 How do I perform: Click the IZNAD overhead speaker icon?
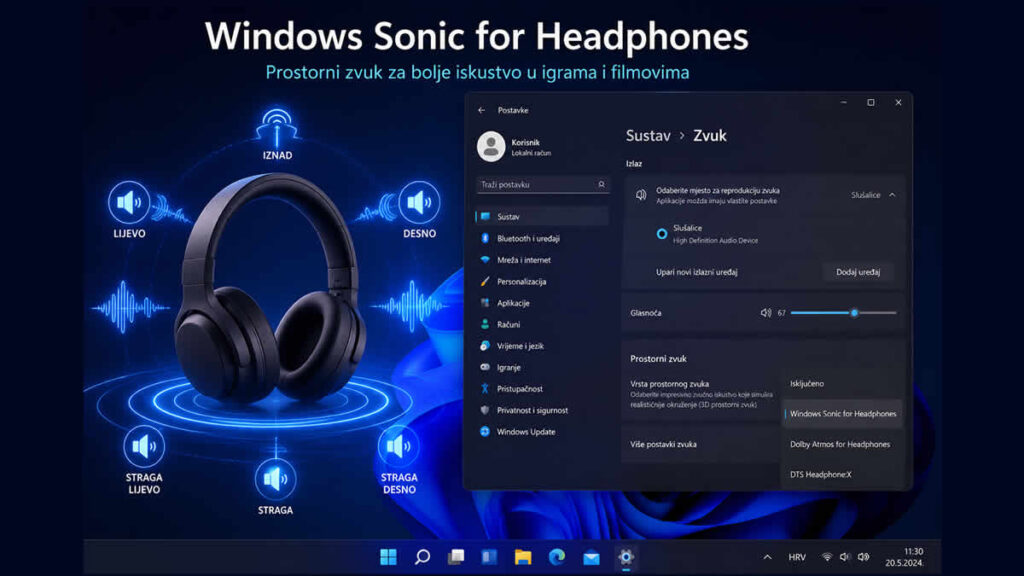pyautogui.click(x=277, y=127)
